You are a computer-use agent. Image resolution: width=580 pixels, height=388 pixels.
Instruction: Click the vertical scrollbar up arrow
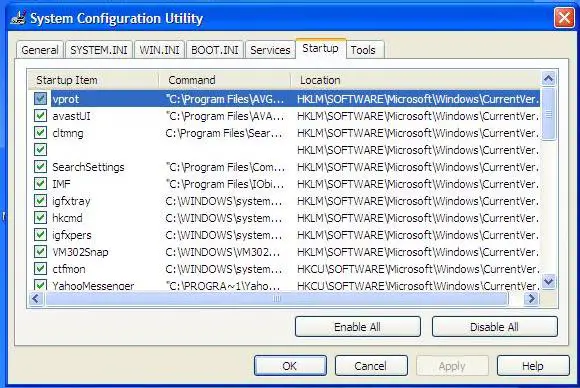(548, 78)
